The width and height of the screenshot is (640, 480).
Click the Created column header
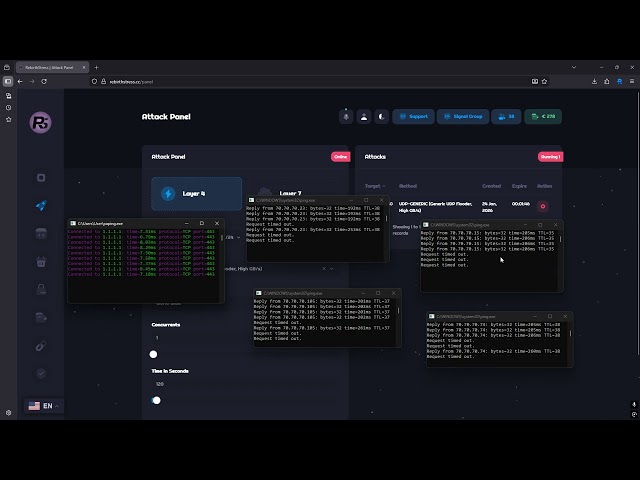491,186
